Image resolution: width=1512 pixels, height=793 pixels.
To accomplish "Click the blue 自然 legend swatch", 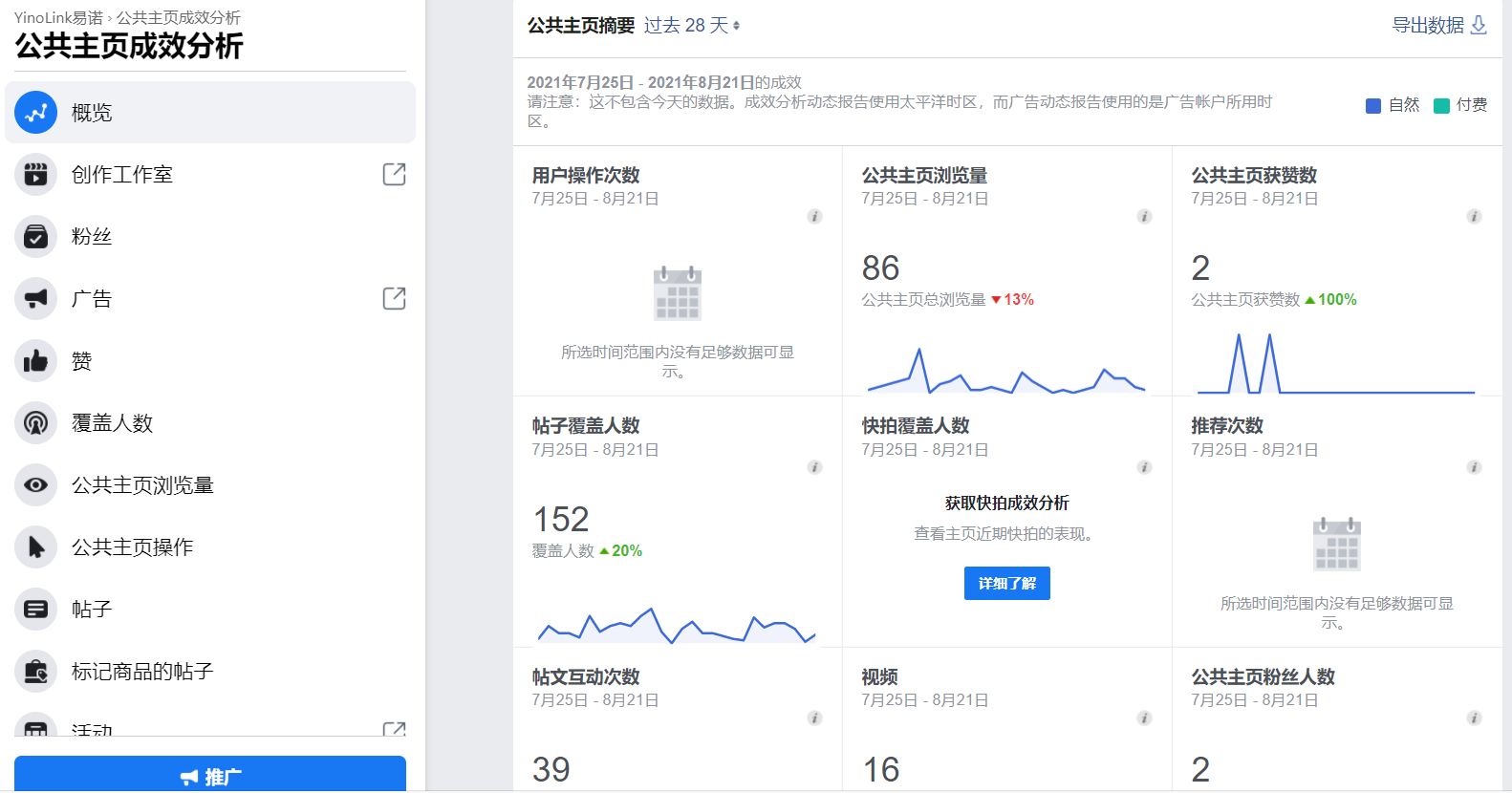I will coord(1373,106).
